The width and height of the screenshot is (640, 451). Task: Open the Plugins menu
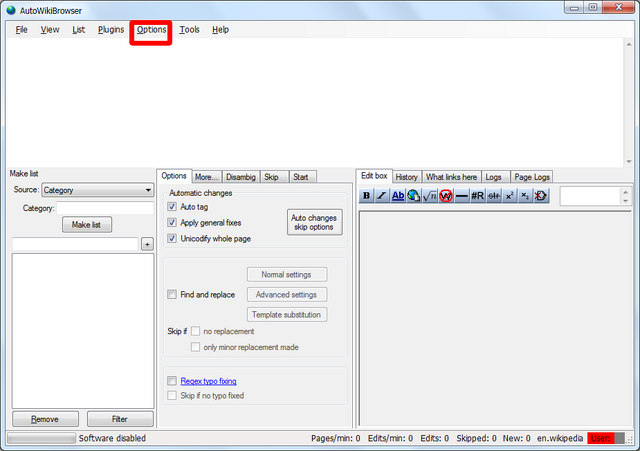(x=111, y=30)
